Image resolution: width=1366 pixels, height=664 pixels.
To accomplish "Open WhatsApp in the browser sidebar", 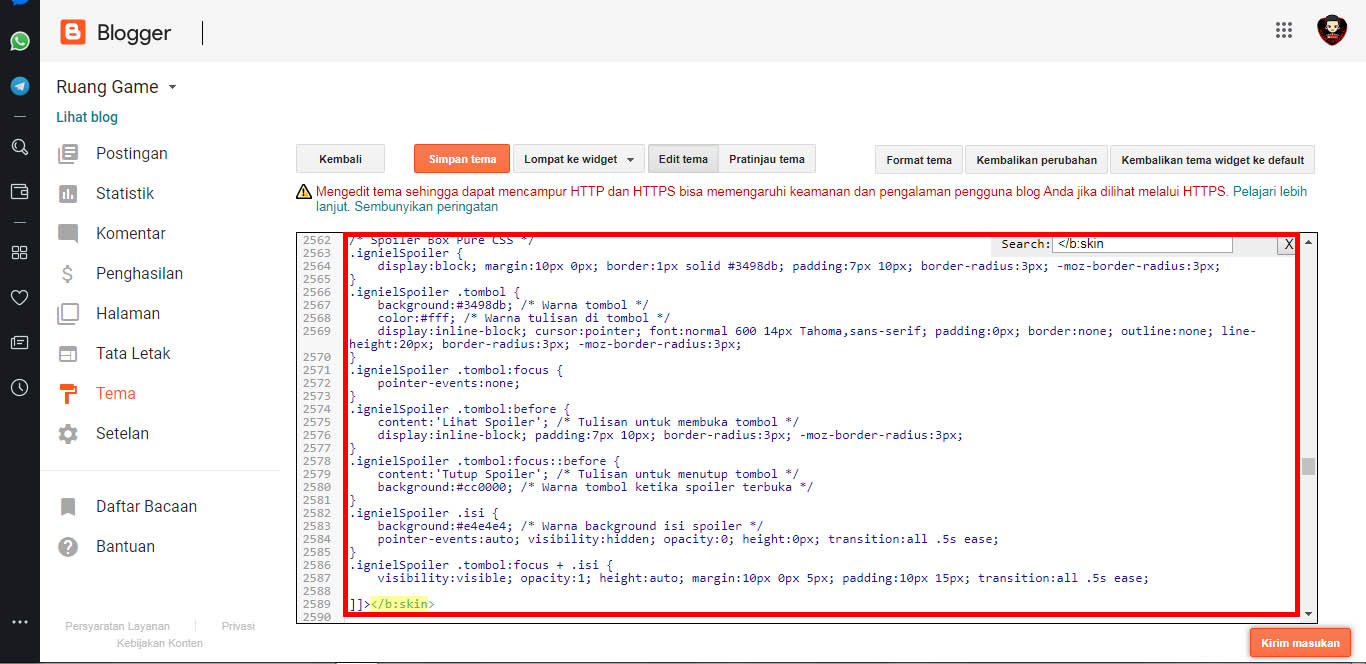I will 19,41.
